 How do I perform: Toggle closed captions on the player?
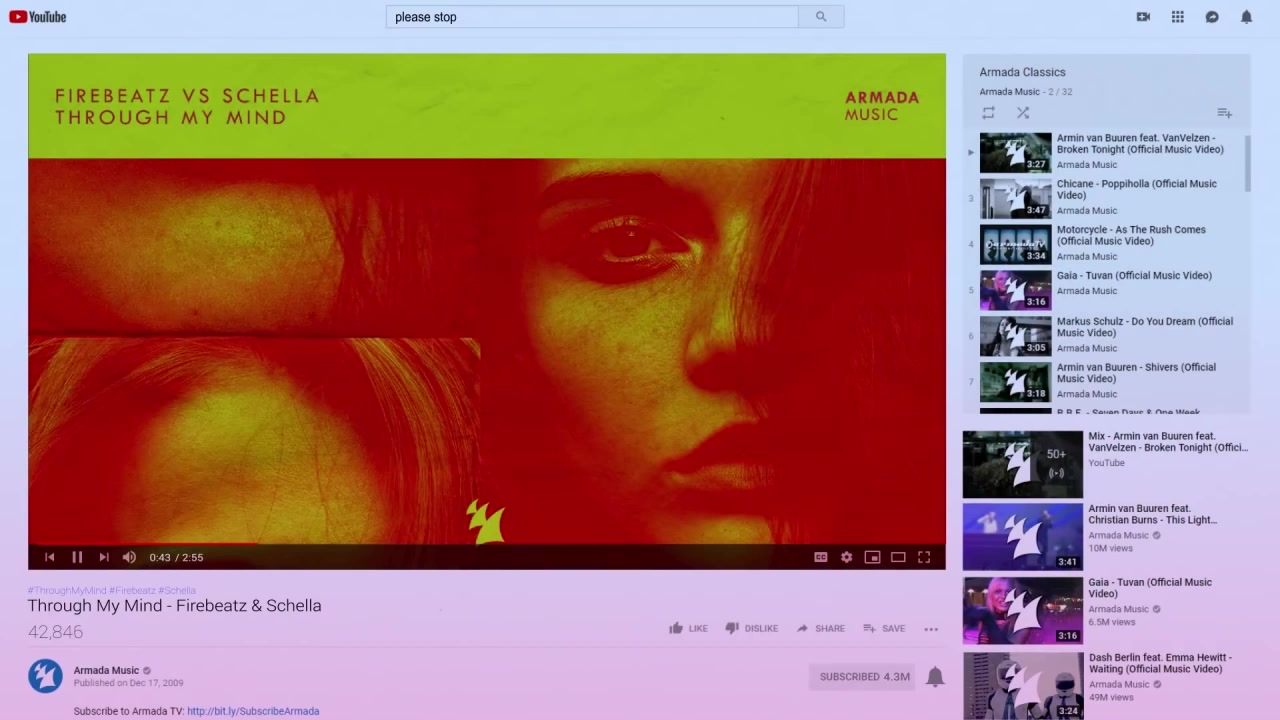pyautogui.click(x=821, y=557)
